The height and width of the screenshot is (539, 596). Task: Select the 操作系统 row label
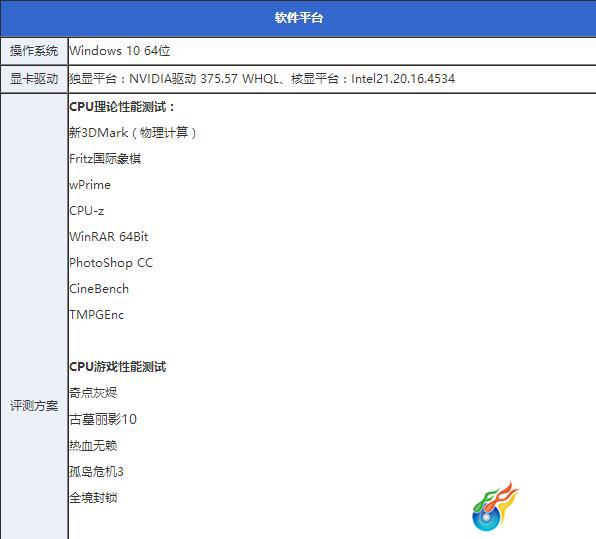(34, 51)
